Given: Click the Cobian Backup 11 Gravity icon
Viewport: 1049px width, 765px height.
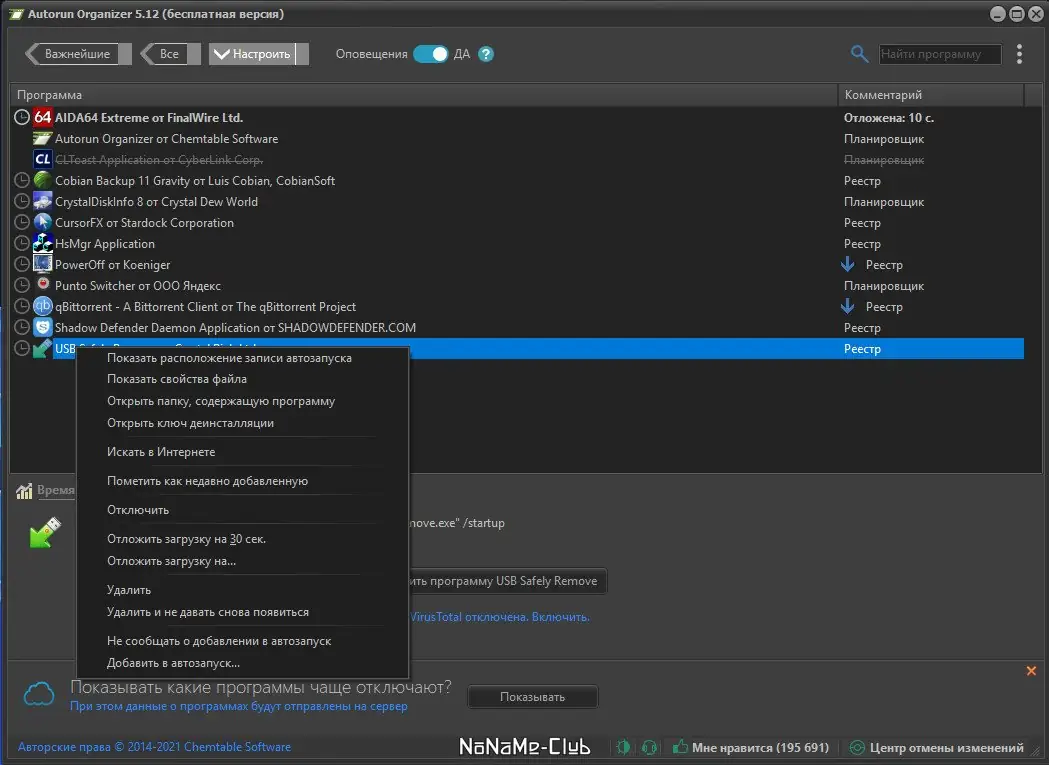Looking at the screenshot, I should point(43,180).
